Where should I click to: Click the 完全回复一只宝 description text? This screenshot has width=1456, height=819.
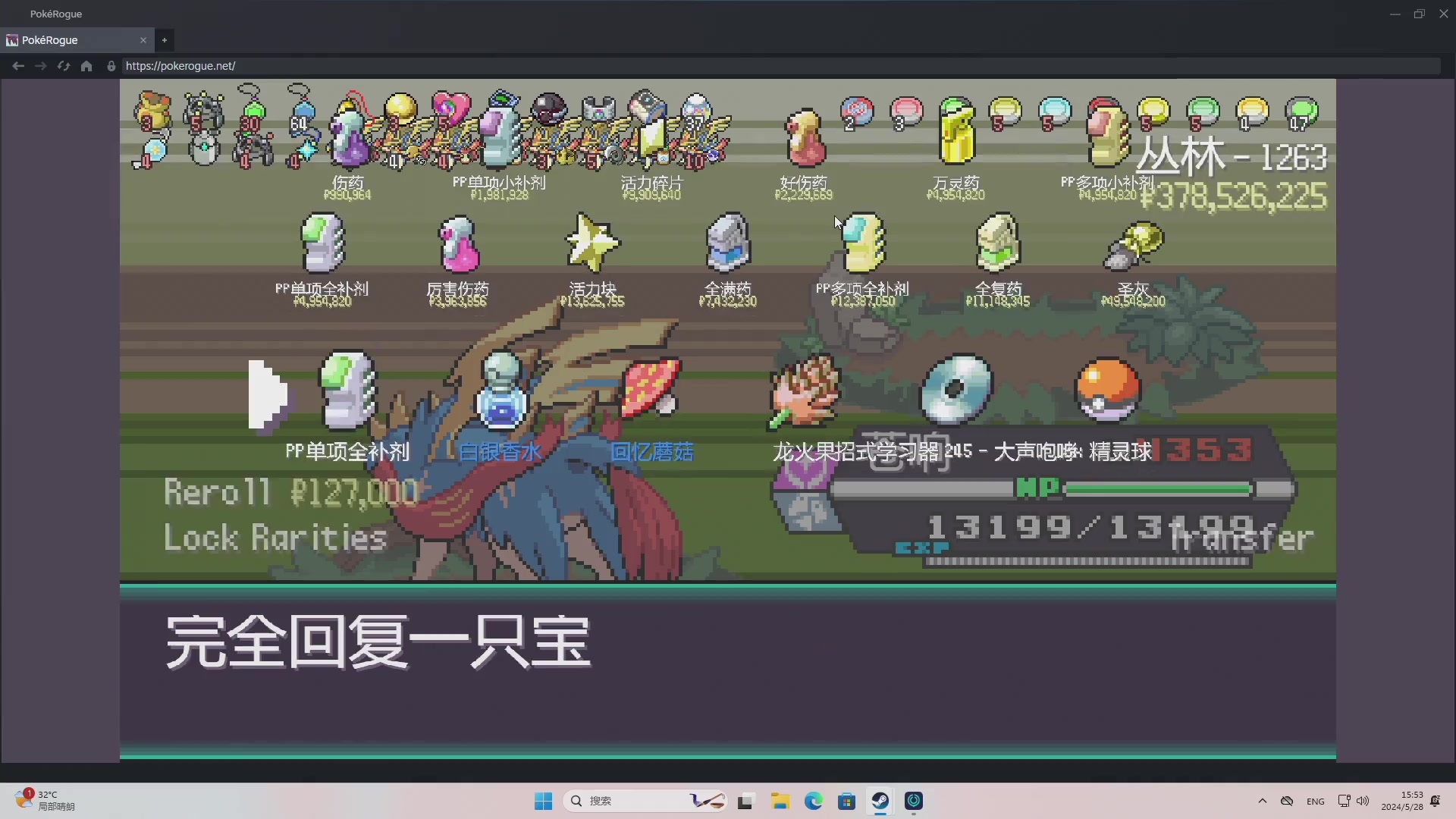pos(378,642)
